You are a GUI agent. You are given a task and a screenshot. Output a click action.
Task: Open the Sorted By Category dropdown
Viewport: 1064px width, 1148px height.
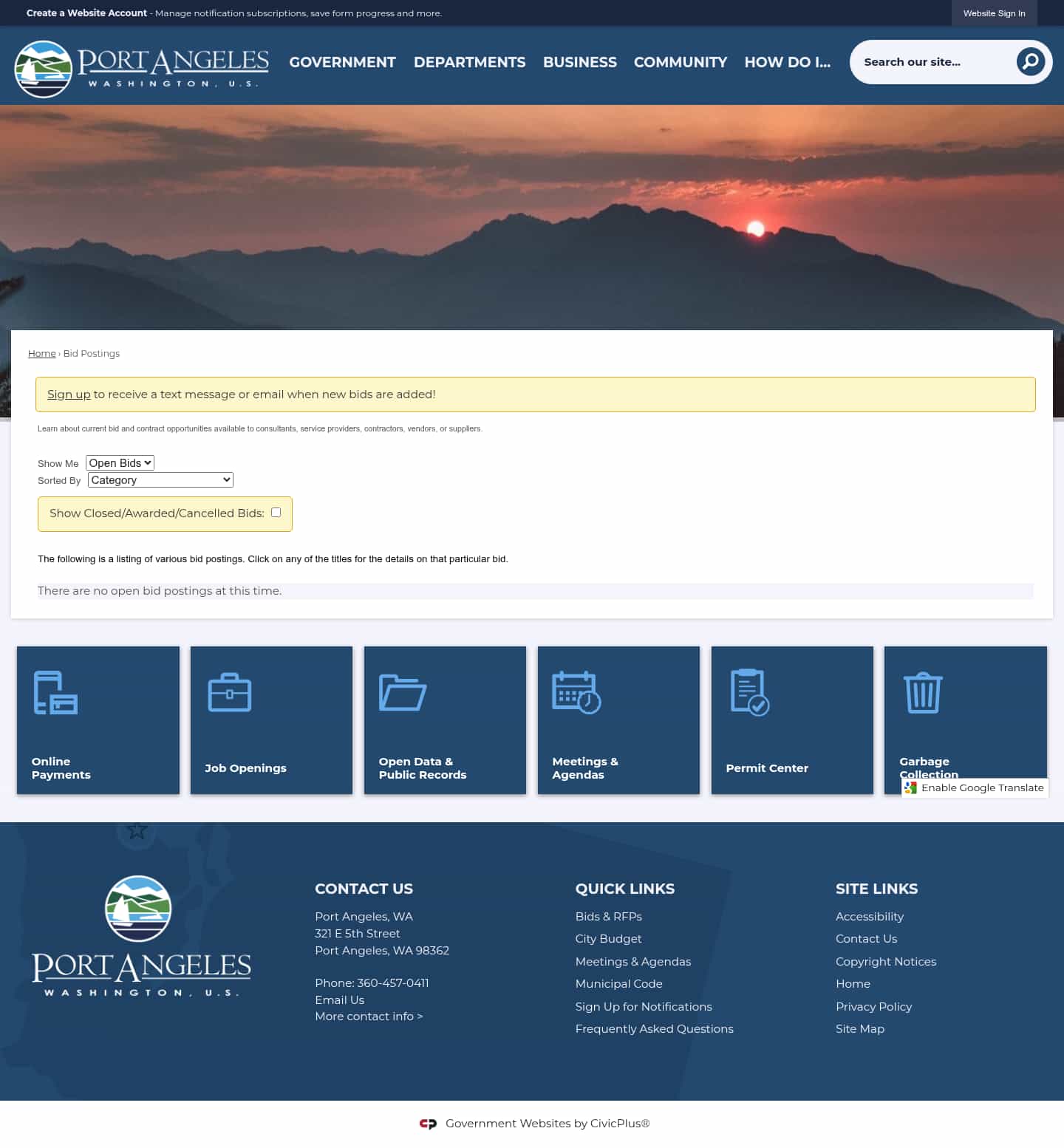click(160, 479)
